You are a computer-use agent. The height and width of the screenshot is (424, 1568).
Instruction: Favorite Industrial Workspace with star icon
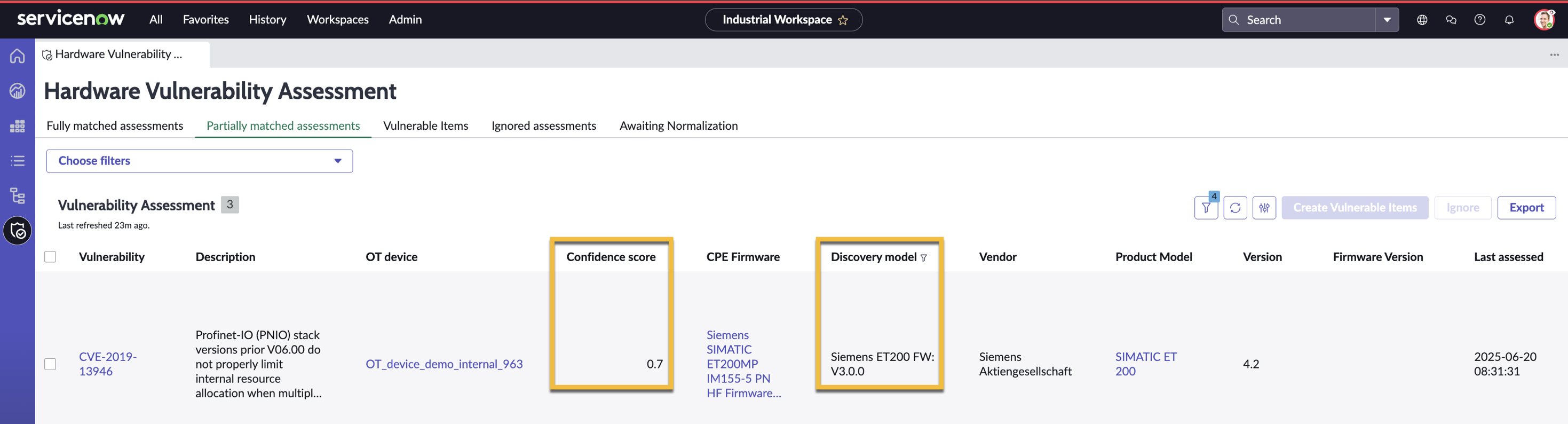click(x=843, y=20)
